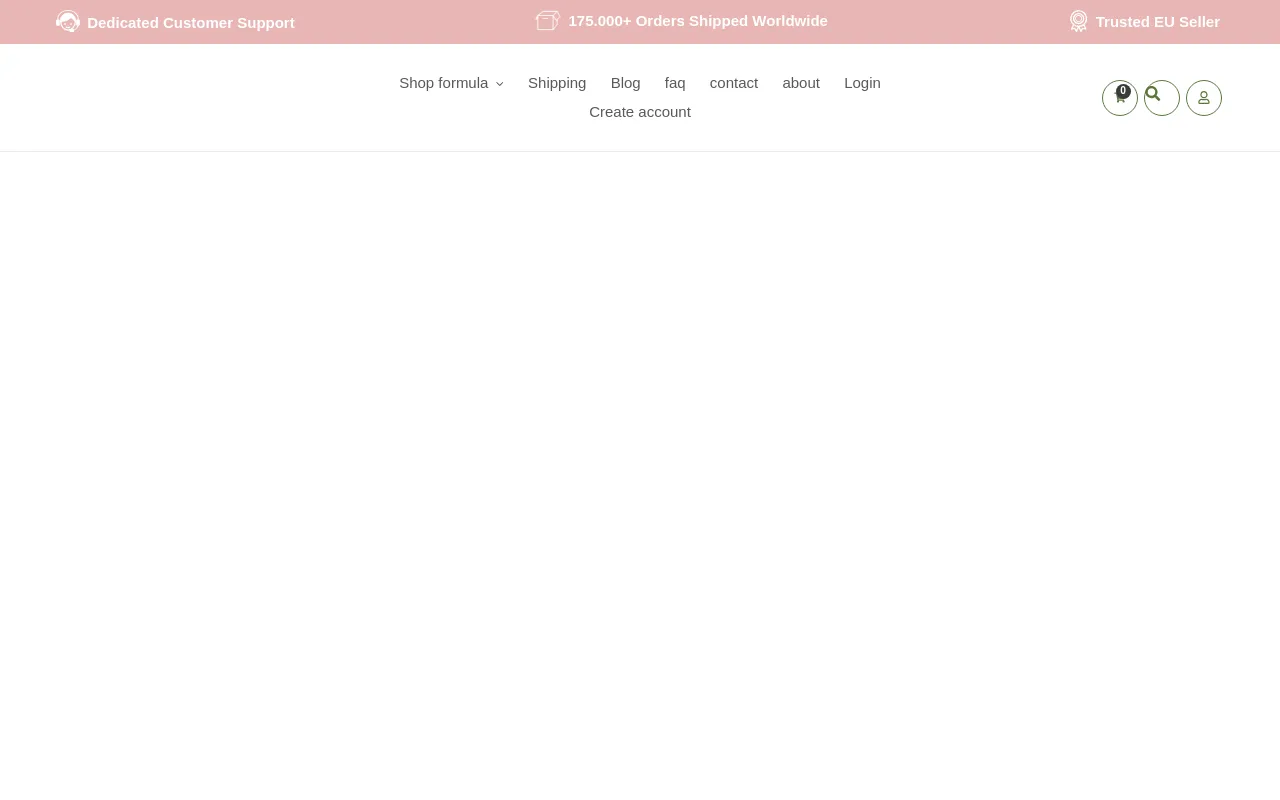Image resolution: width=1280 pixels, height=800 pixels.
Task: Click the shipping box icon in banner
Action: click(x=547, y=21)
